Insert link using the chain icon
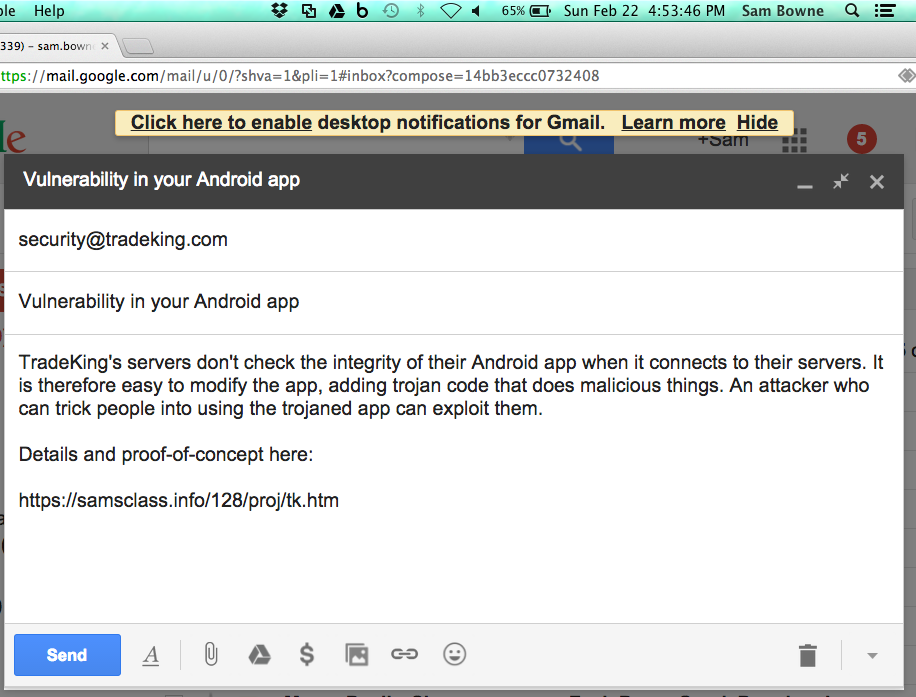 coord(404,654)
